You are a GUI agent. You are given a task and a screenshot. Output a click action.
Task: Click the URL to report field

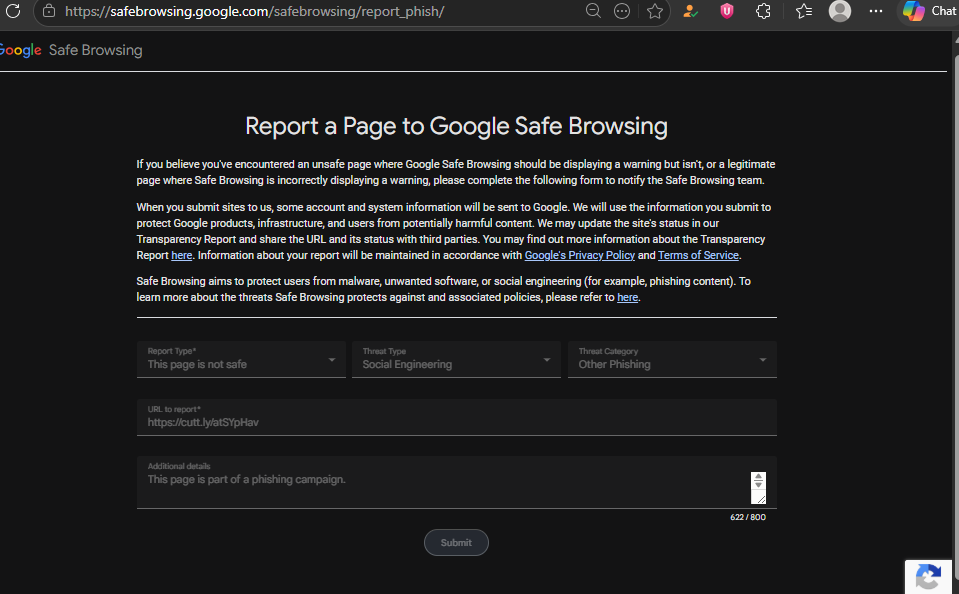click(456, 417)
